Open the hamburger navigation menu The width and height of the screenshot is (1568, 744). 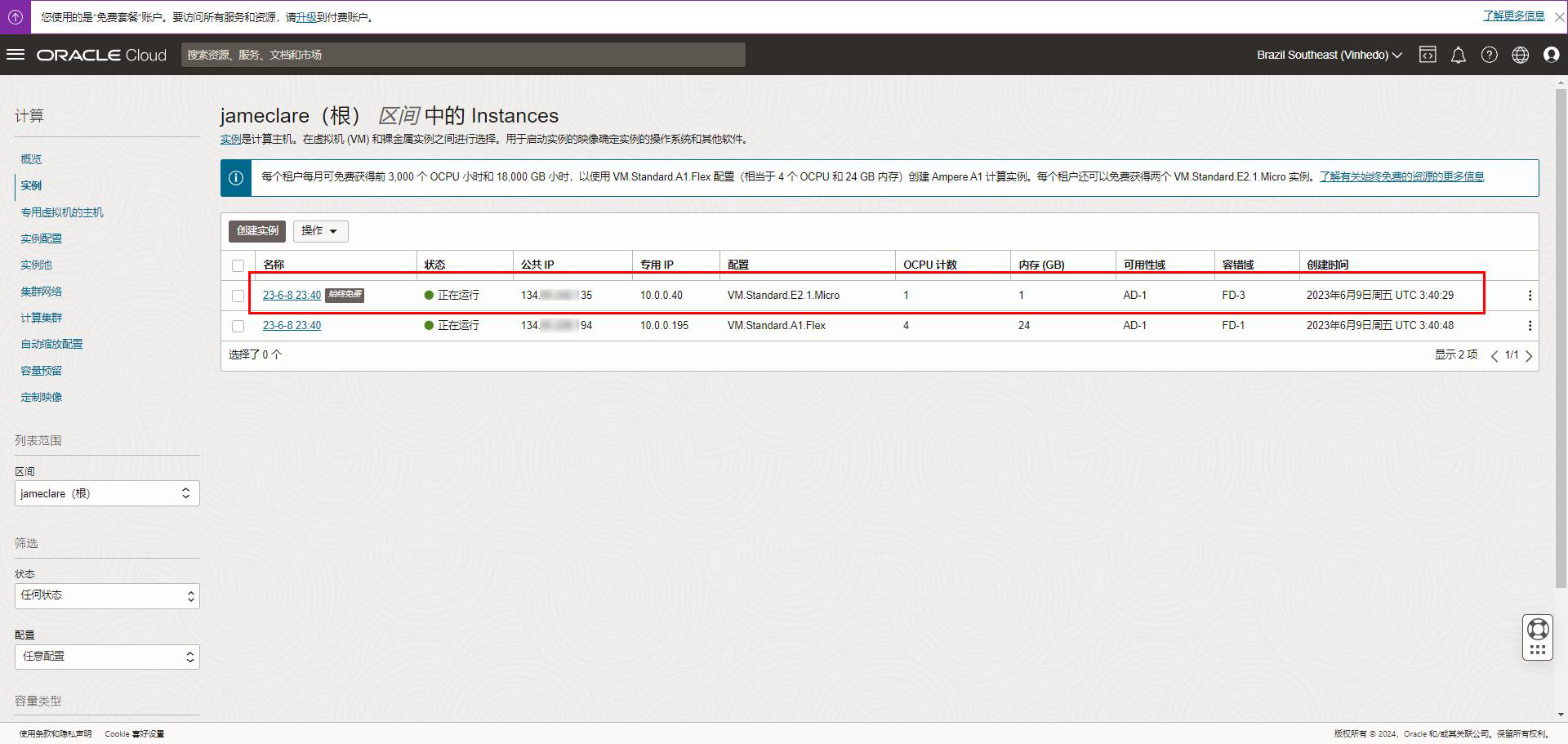(x=16, y=55)
